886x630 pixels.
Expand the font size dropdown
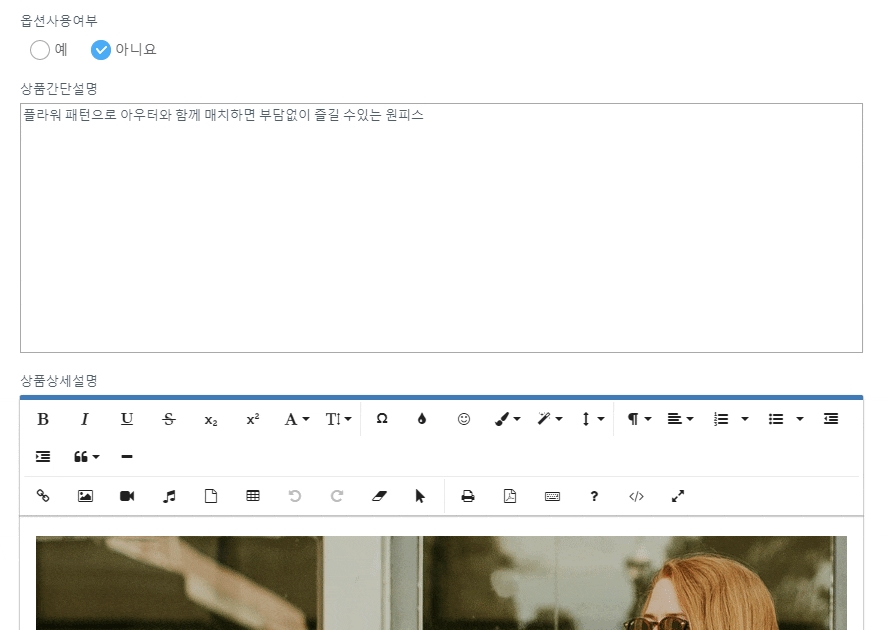point(339,419)
